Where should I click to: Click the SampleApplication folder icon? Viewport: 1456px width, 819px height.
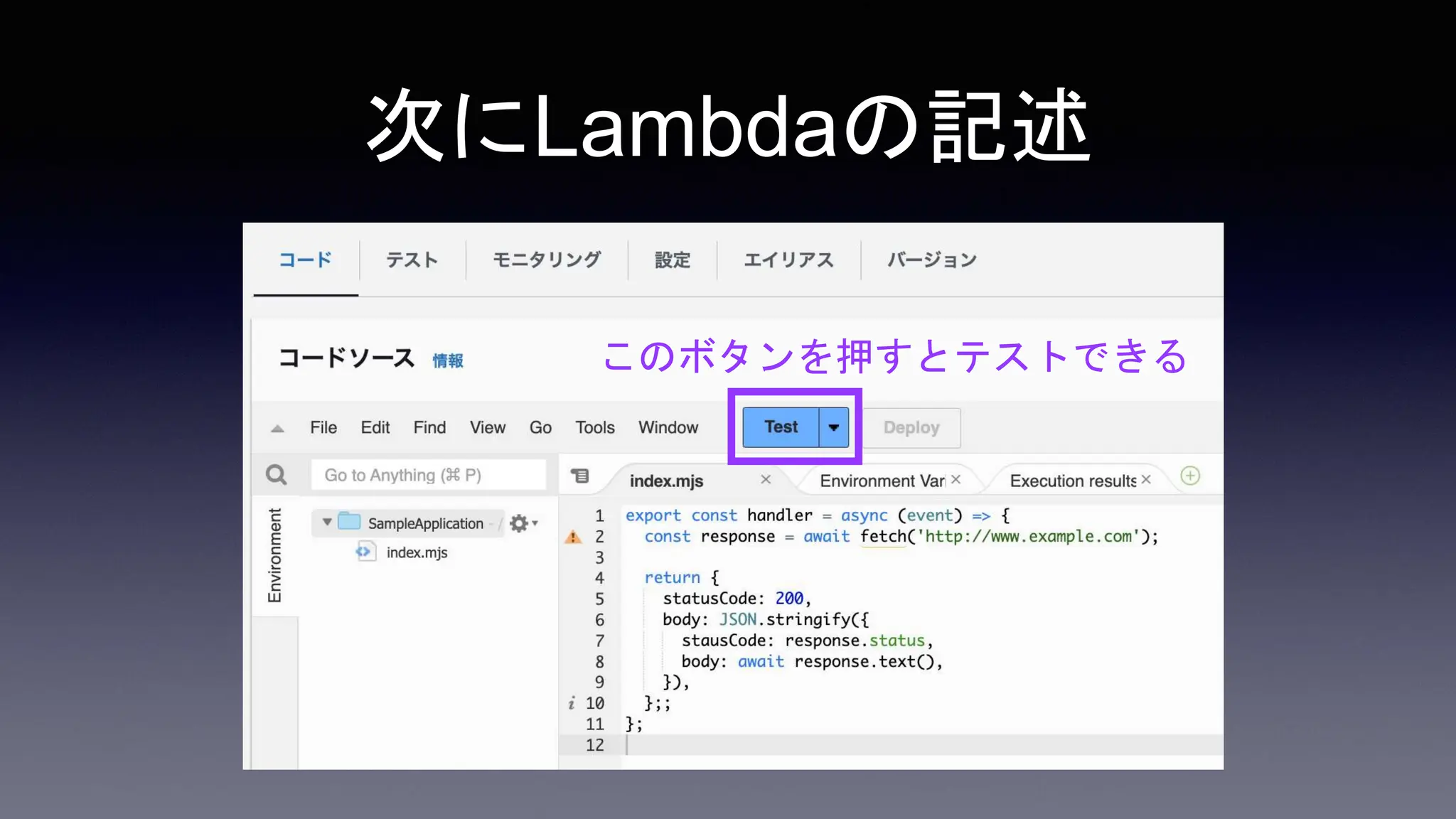pos(349,522)
